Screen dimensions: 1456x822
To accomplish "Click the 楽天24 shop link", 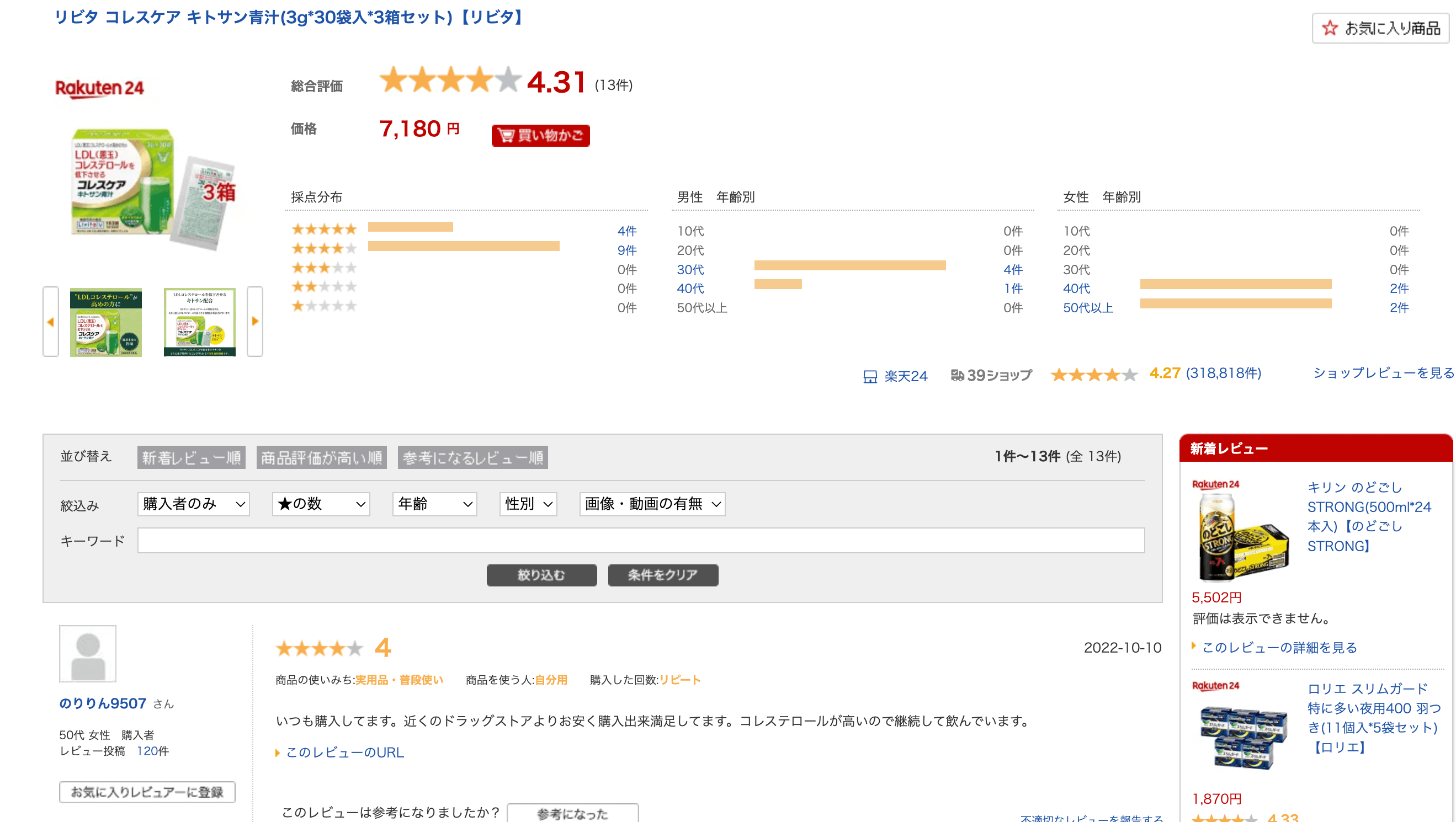I will (906, 376).
